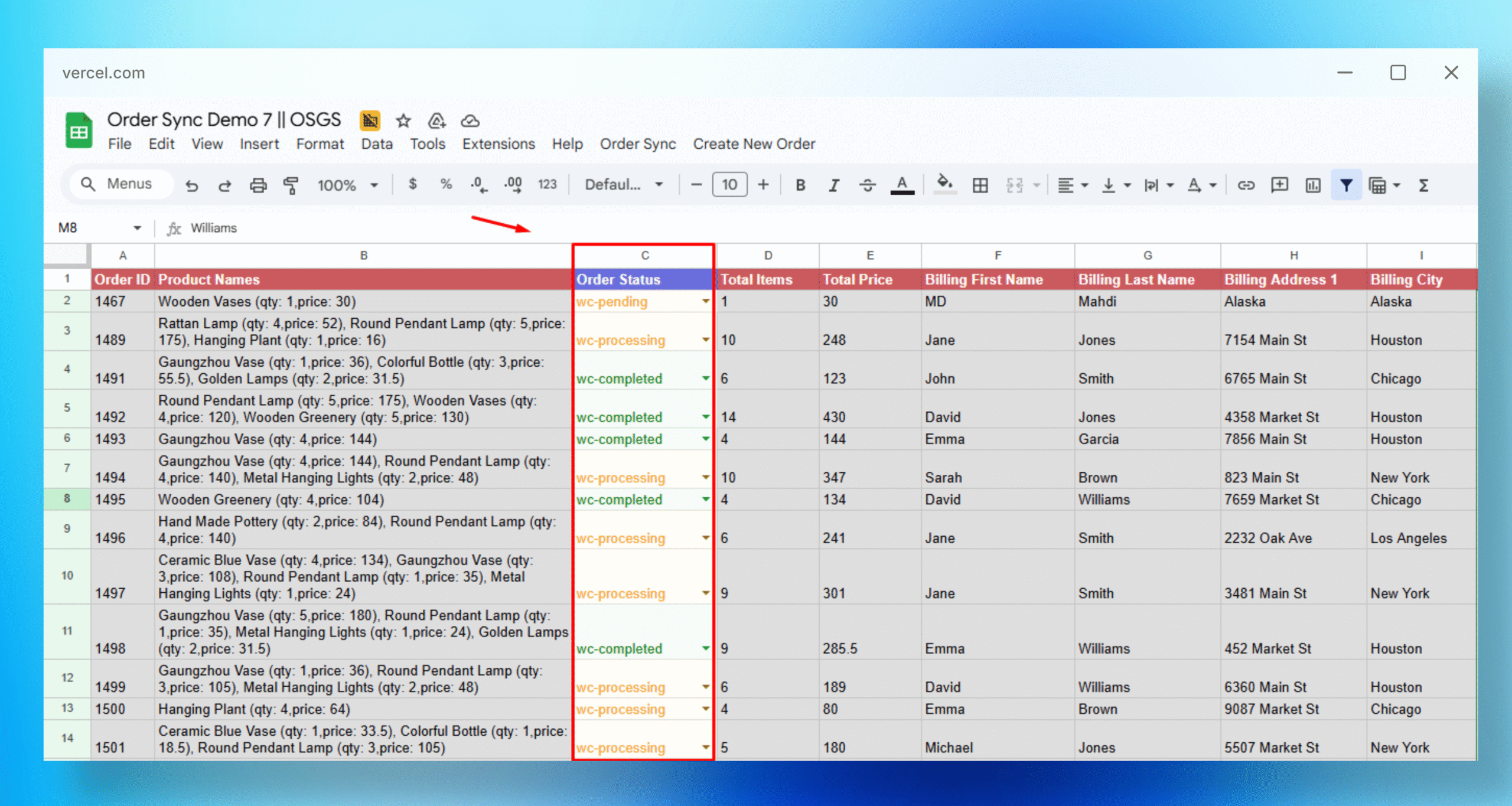1512x806 pixels.
Task: Select the 'Los Angeles' billing city cell
Action: pyautogui.click(x=1421, y=530)
